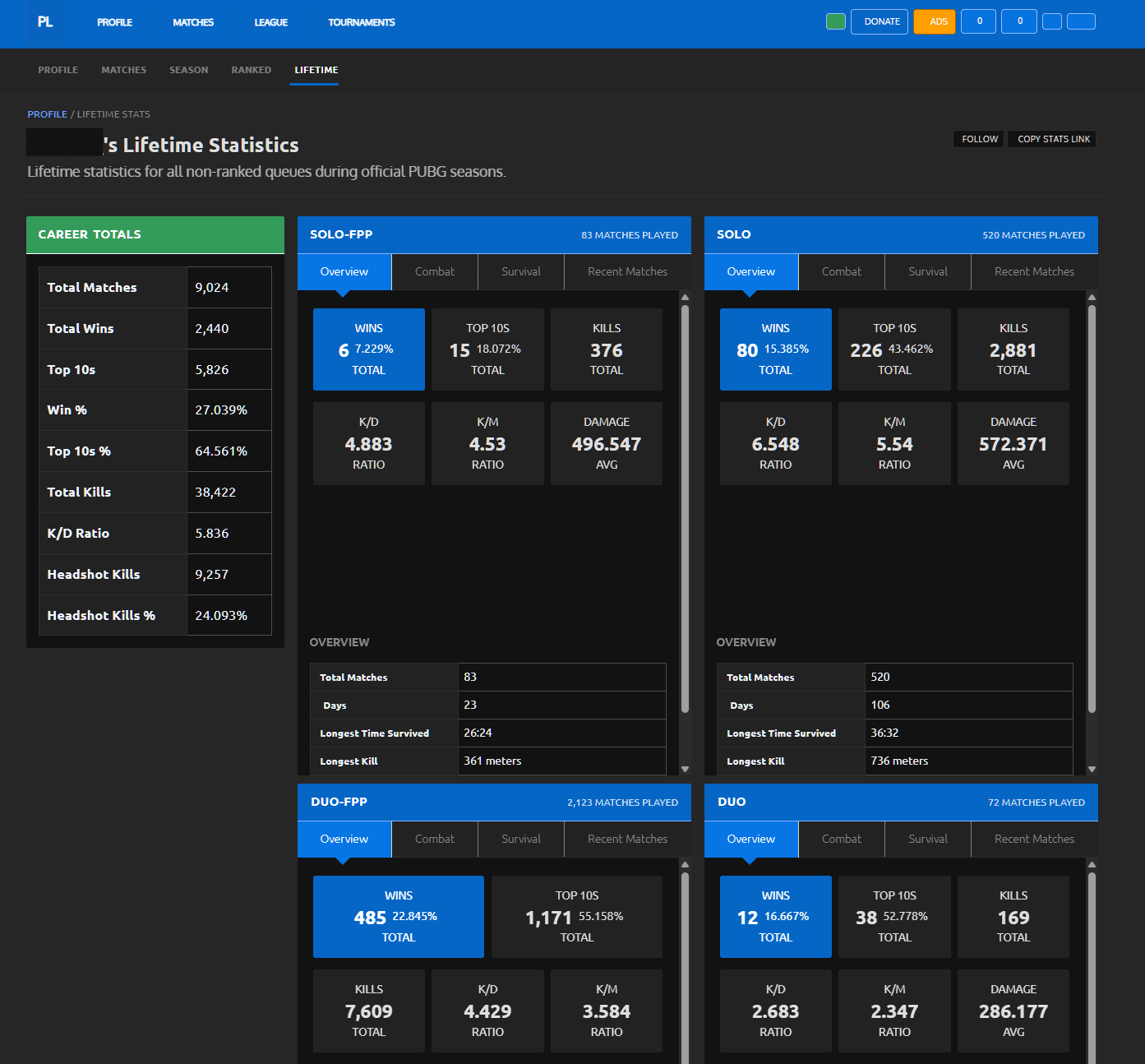Click the SOLO DAMAGE 572.371 card
1145x1064 pixels.
point(1013,443)
